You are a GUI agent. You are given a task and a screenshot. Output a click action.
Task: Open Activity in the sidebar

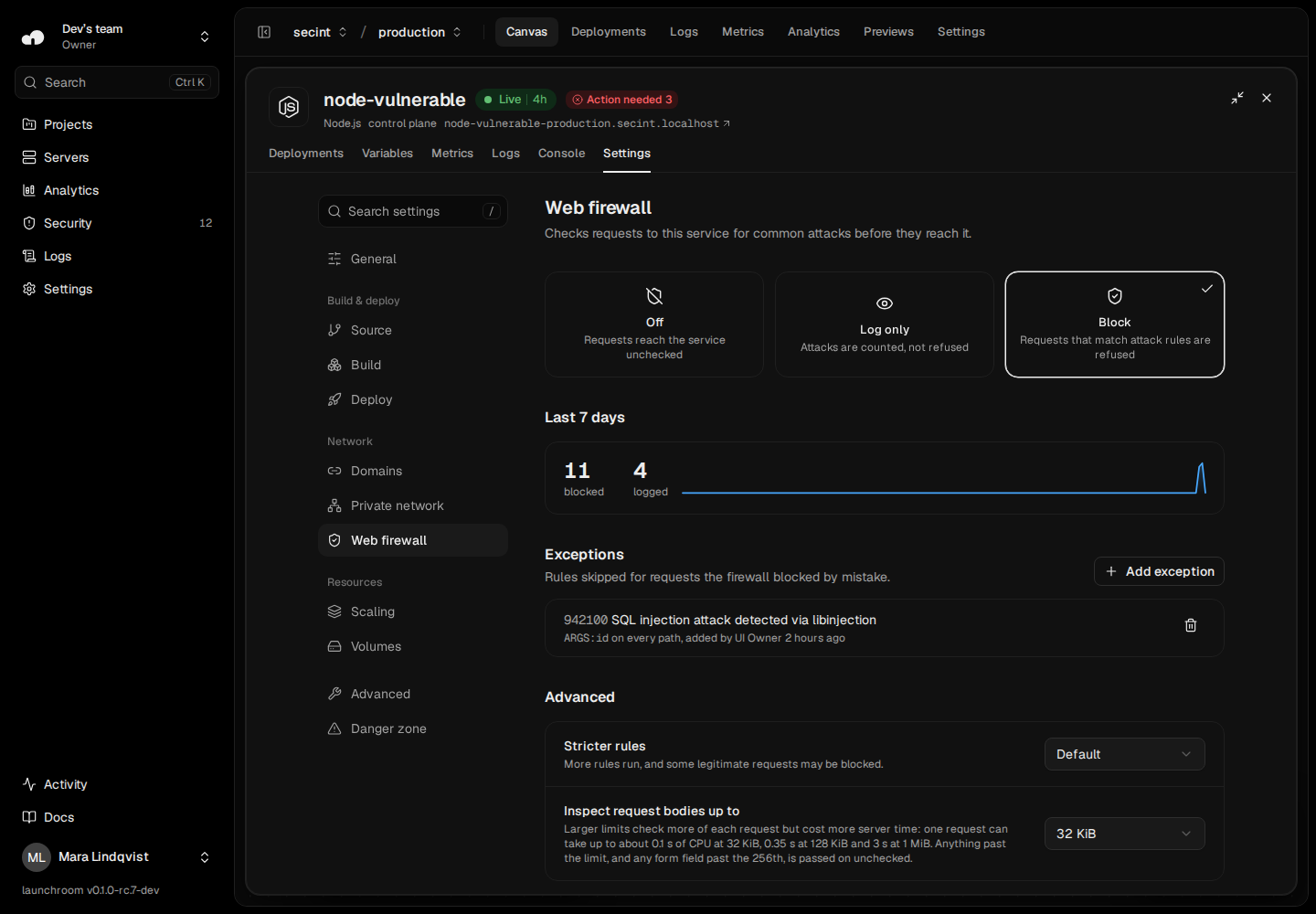click(117, 784)
